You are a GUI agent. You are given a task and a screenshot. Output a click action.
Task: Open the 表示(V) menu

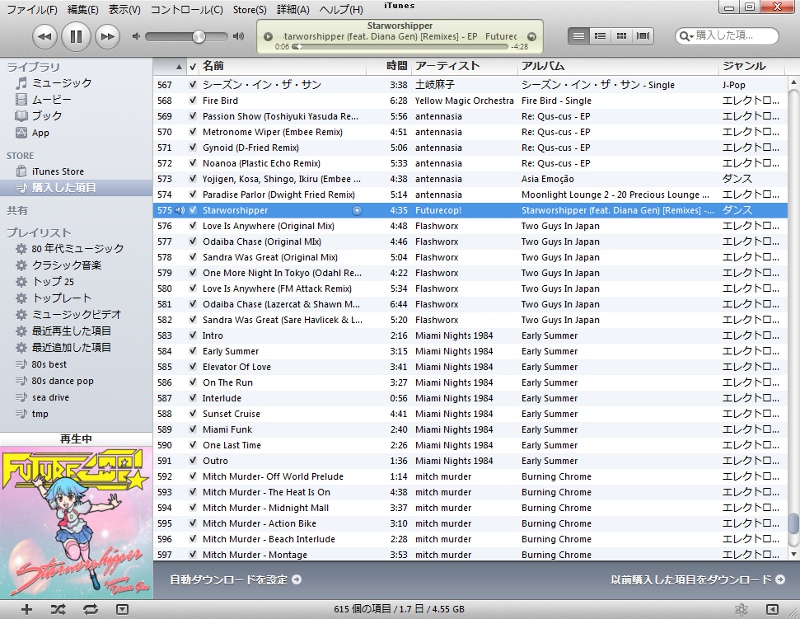tap(124, 10)
